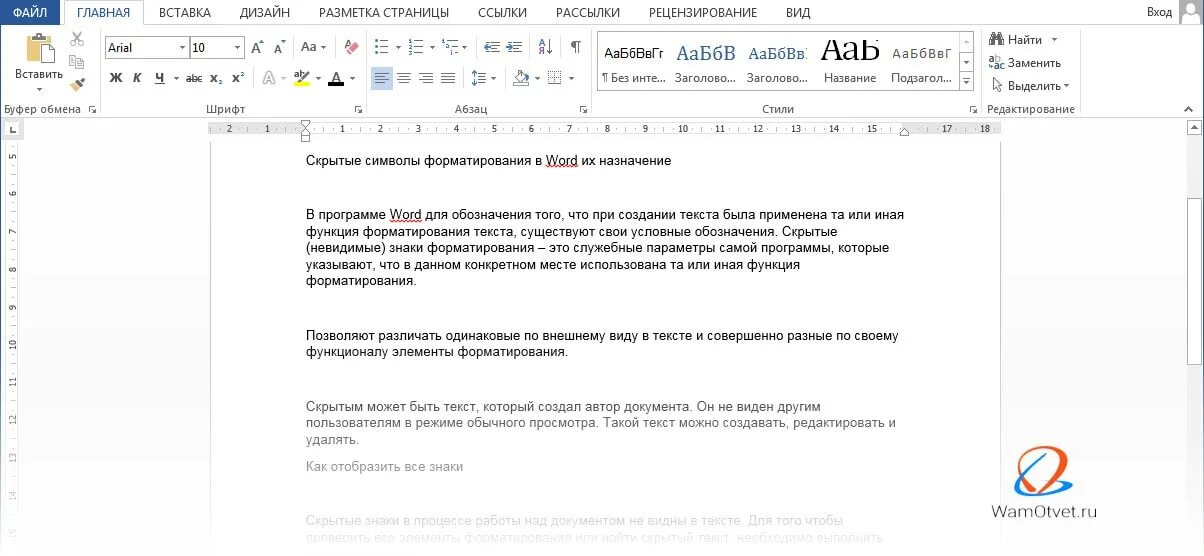Viewport: 1204px width, 556px height.
Task: Toggle show hidden formatting marks (¶)
Action: pos(576,47)
